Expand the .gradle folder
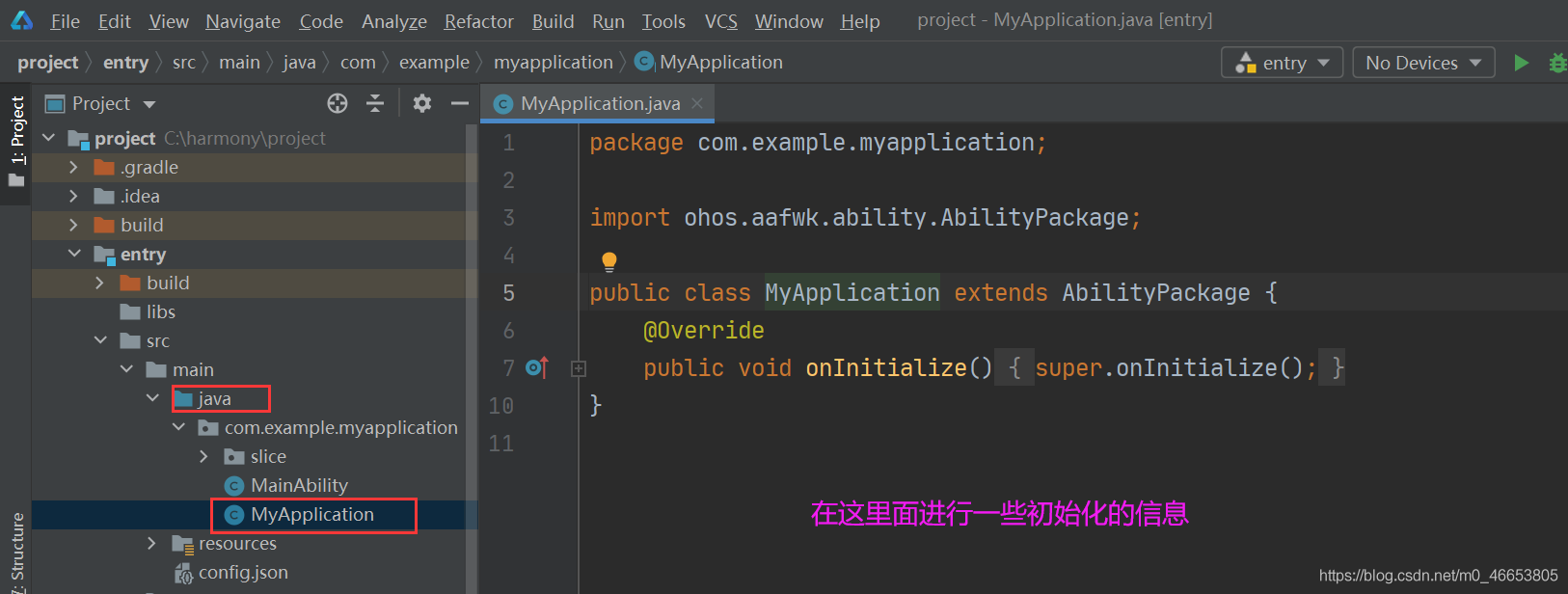Viewport: 1568px width, 594px height. click(x=74, y=168)
